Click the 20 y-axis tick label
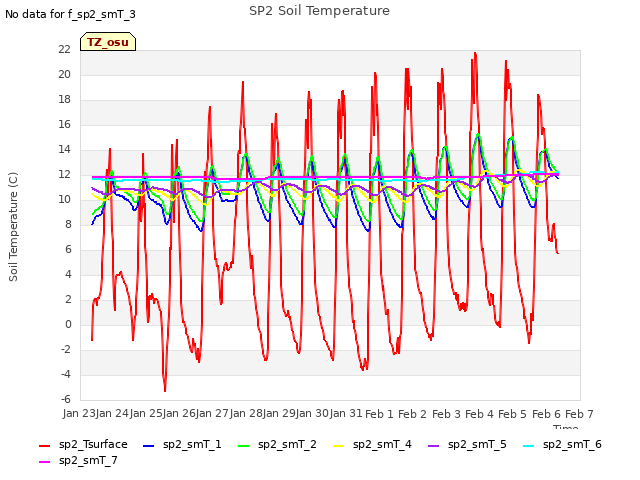 coord(64,74)
